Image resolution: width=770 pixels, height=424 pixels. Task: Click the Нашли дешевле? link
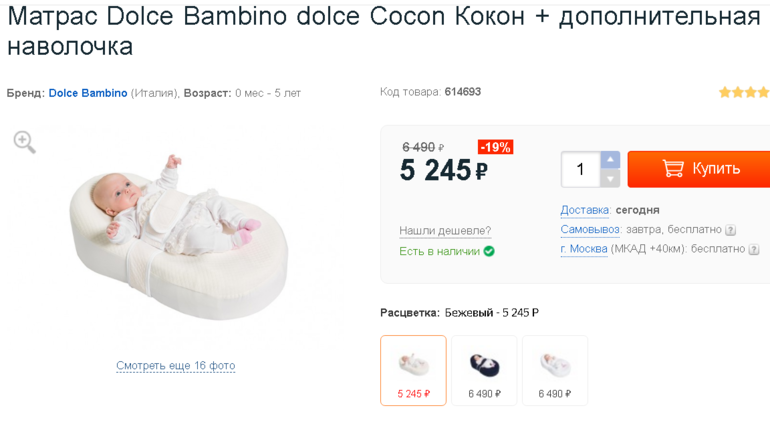(x=445, y=231)
